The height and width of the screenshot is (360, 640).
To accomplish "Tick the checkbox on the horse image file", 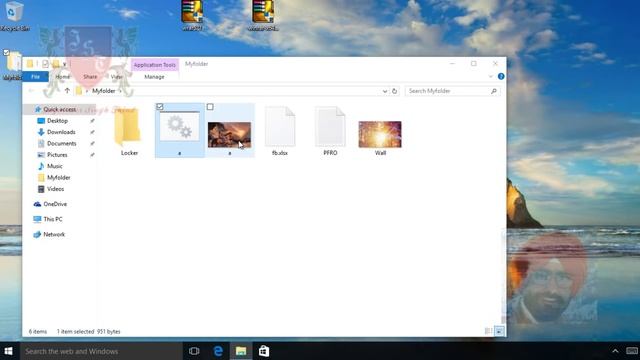I will pos(210,107).
